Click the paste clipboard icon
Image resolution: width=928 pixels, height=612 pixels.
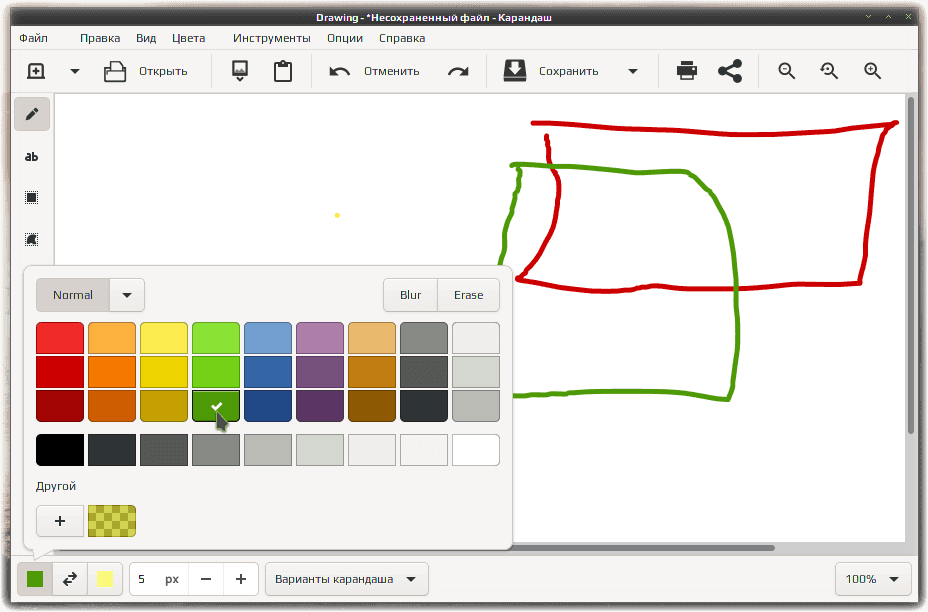click(x=283, y=71)
